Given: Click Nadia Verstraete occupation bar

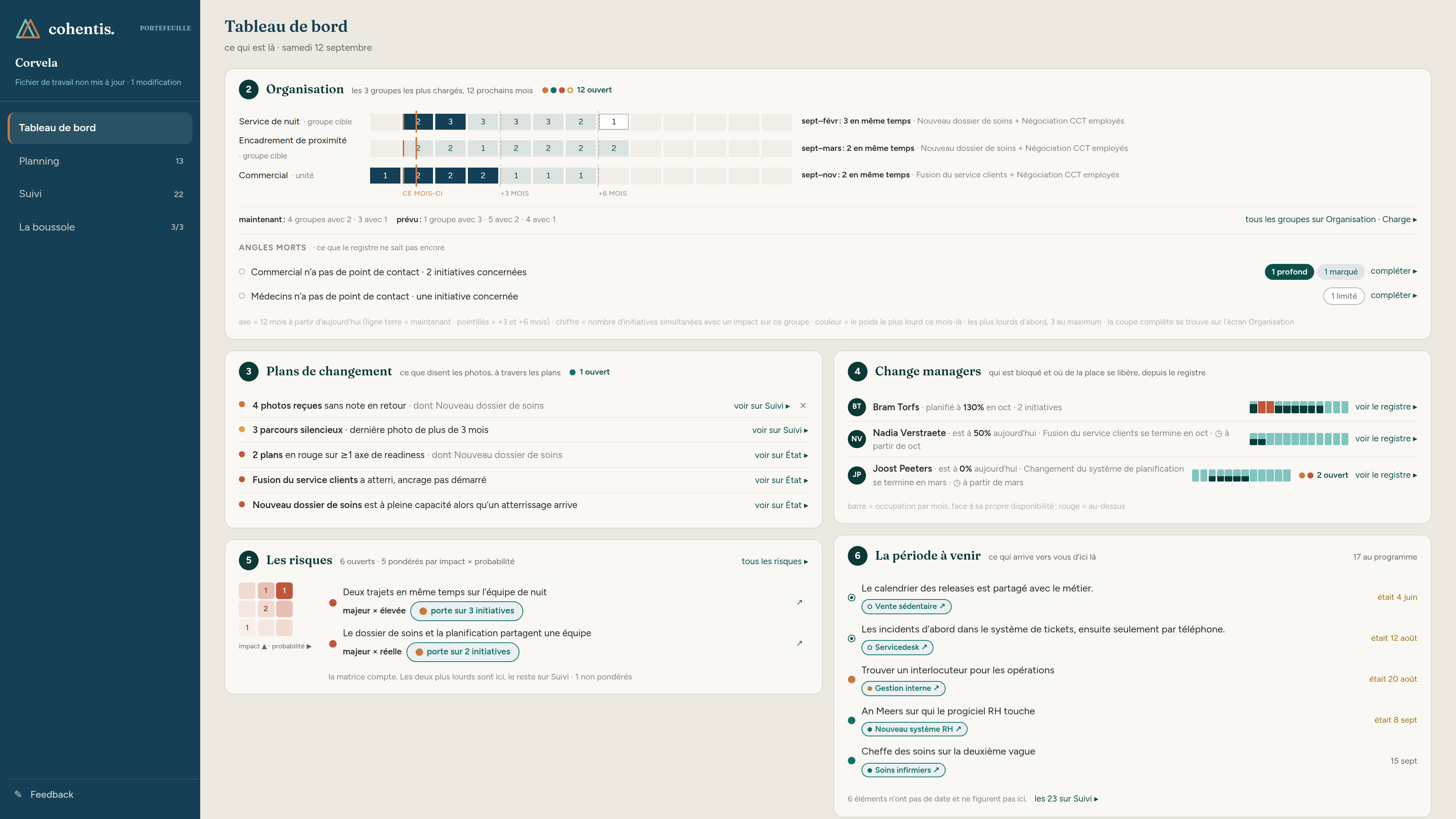Looking at the screenshot, I should coord(1298,439).
